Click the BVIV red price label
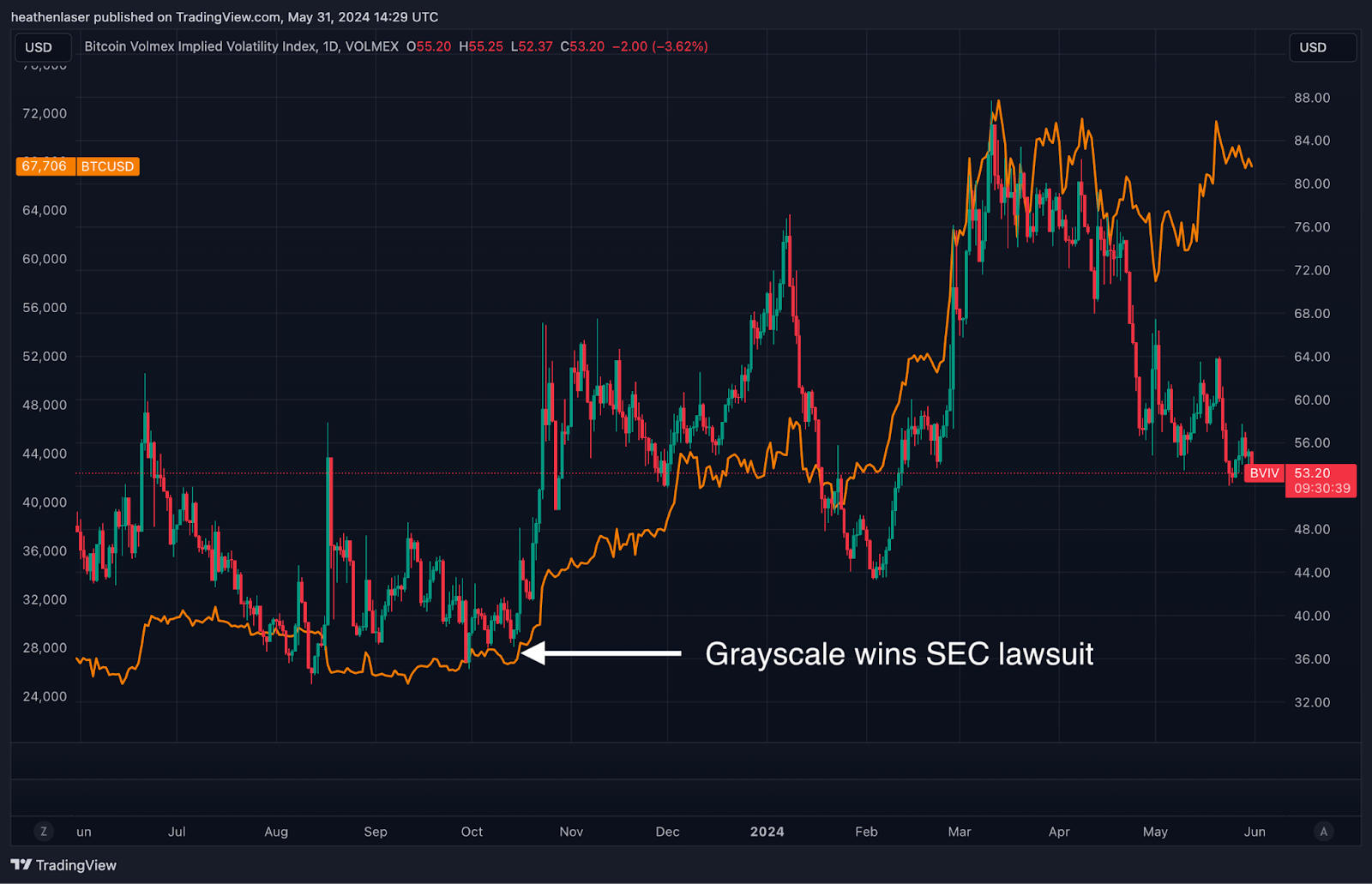Image resolution: width=1372 pixels, height=884 pixels. 1264,473
